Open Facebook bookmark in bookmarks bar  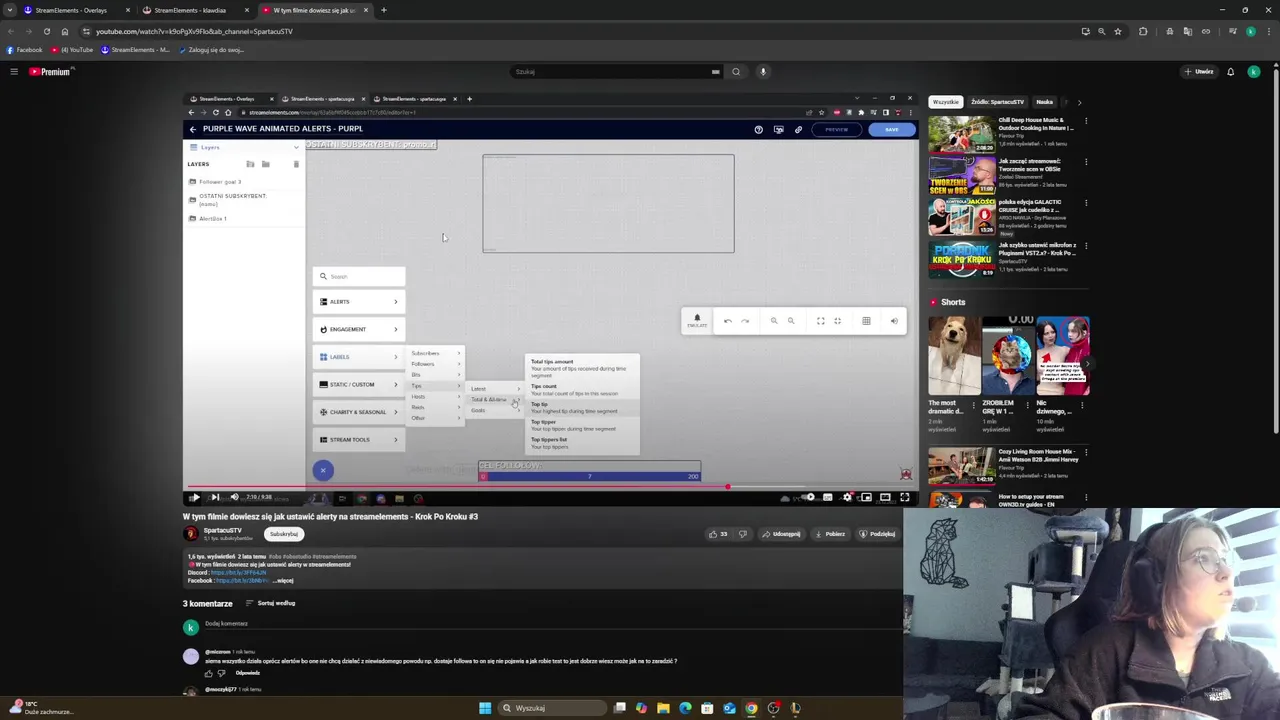25,50
